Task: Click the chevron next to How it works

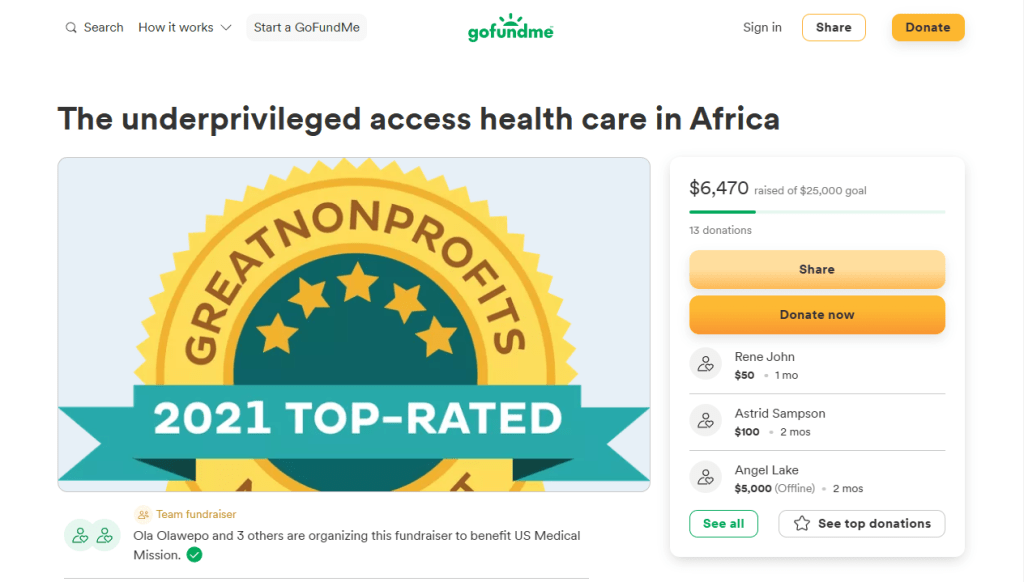Action: pyautogui.click(x=226, y=28)
